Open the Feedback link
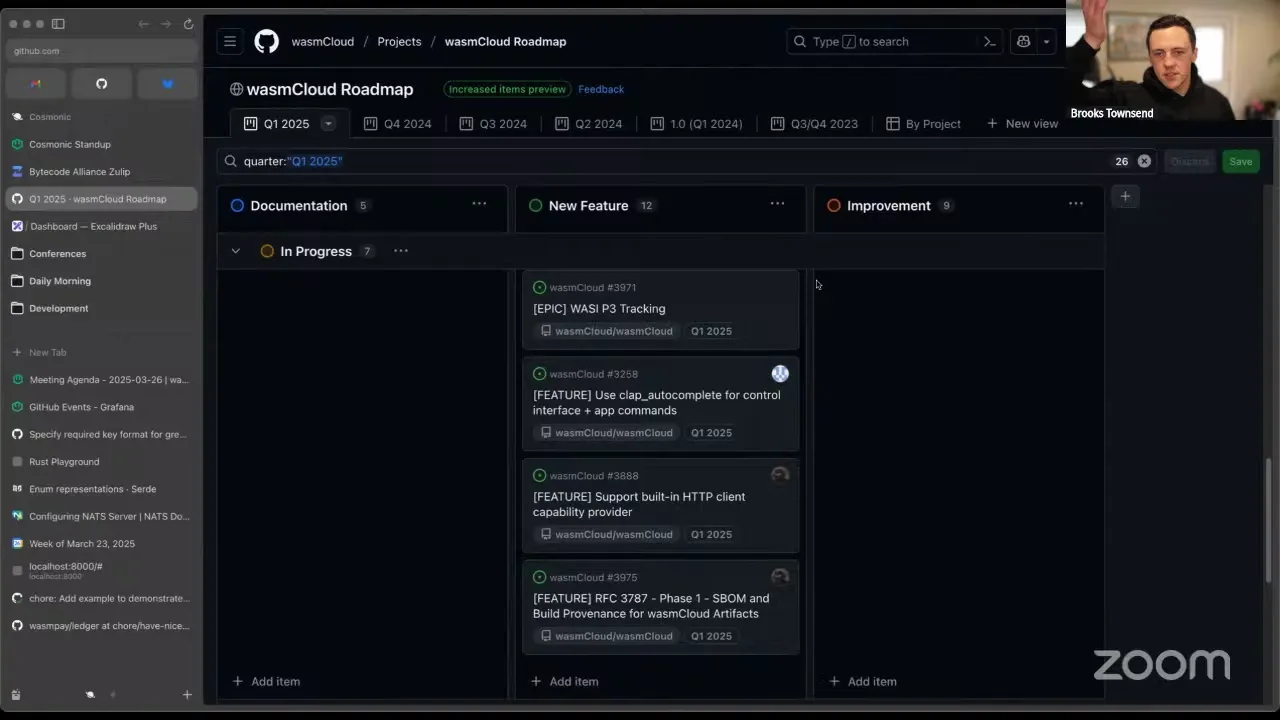The width and height of the screenshot is (1280, 720). tap(601, 89)
